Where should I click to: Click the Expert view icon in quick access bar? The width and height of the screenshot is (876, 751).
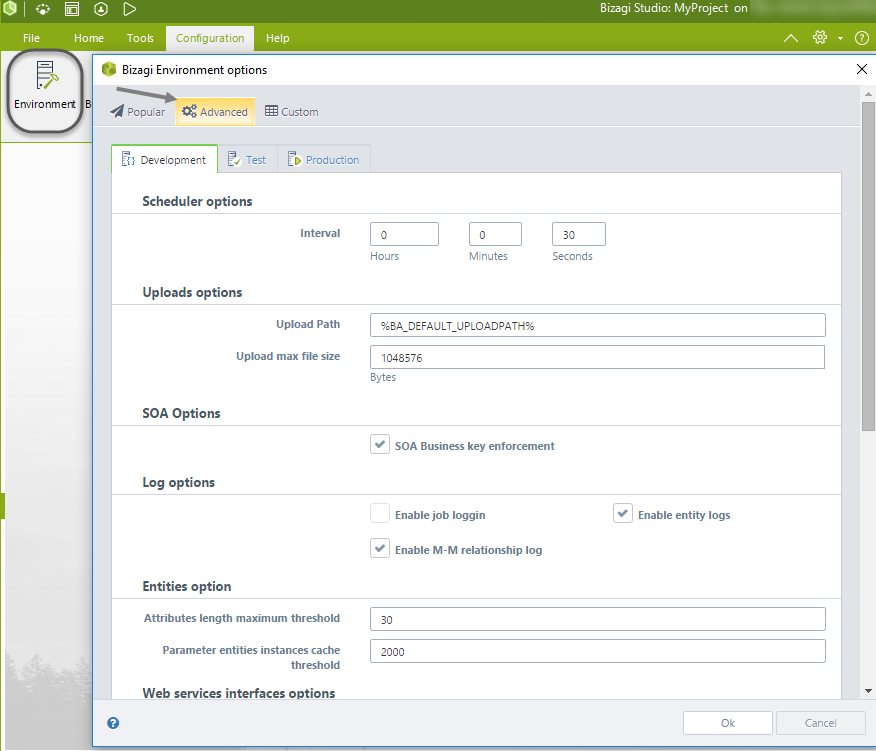(x=72, y=9)
